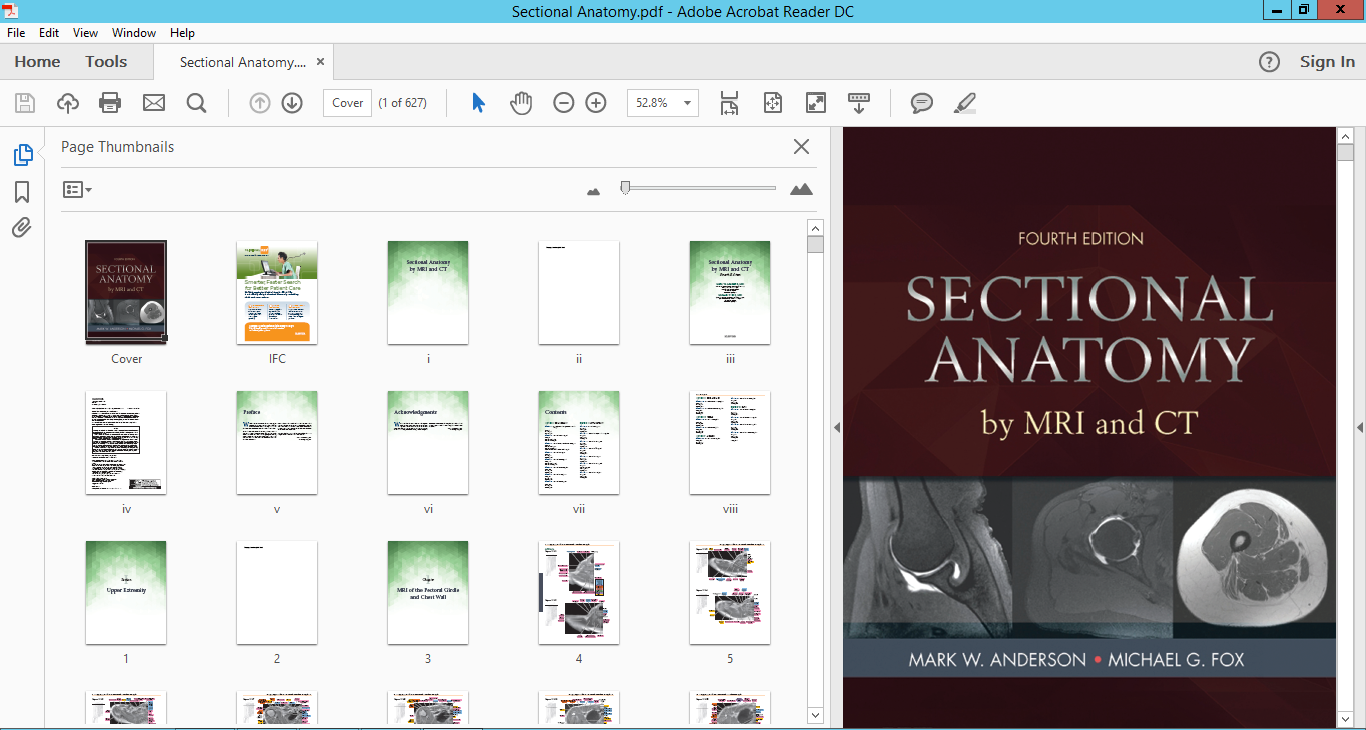1366x730 pixels.
Task: Select the Sectional Anatomy document tab
Action: pos(243,62)
